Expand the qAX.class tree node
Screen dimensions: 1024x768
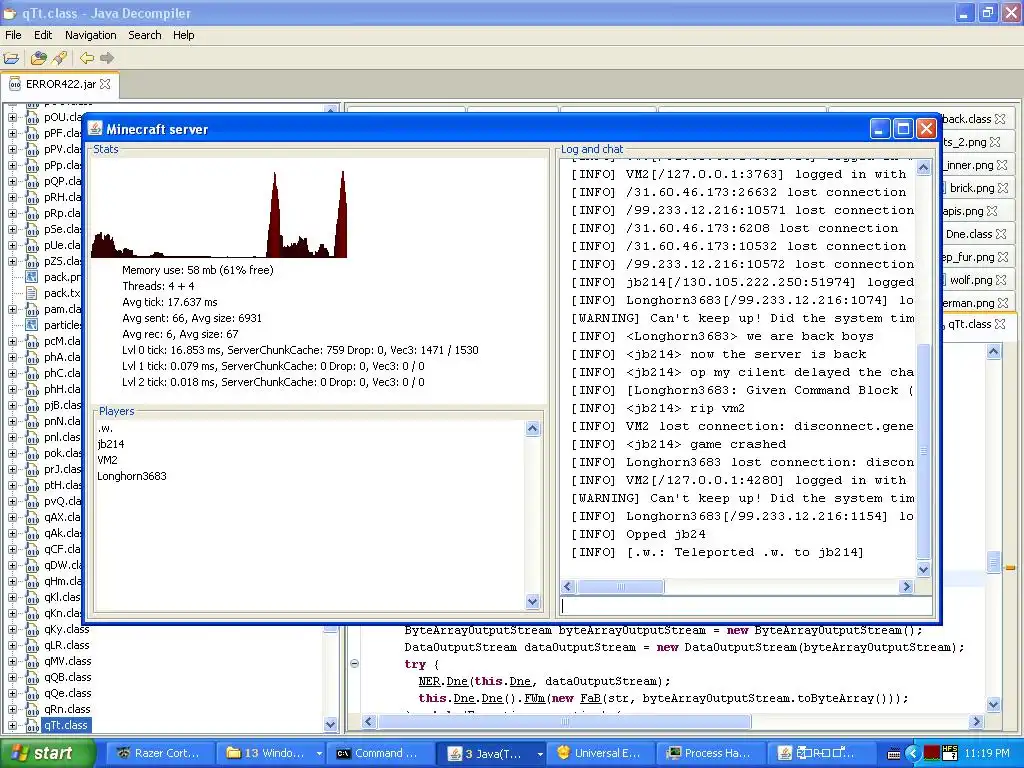click(12, 517)
